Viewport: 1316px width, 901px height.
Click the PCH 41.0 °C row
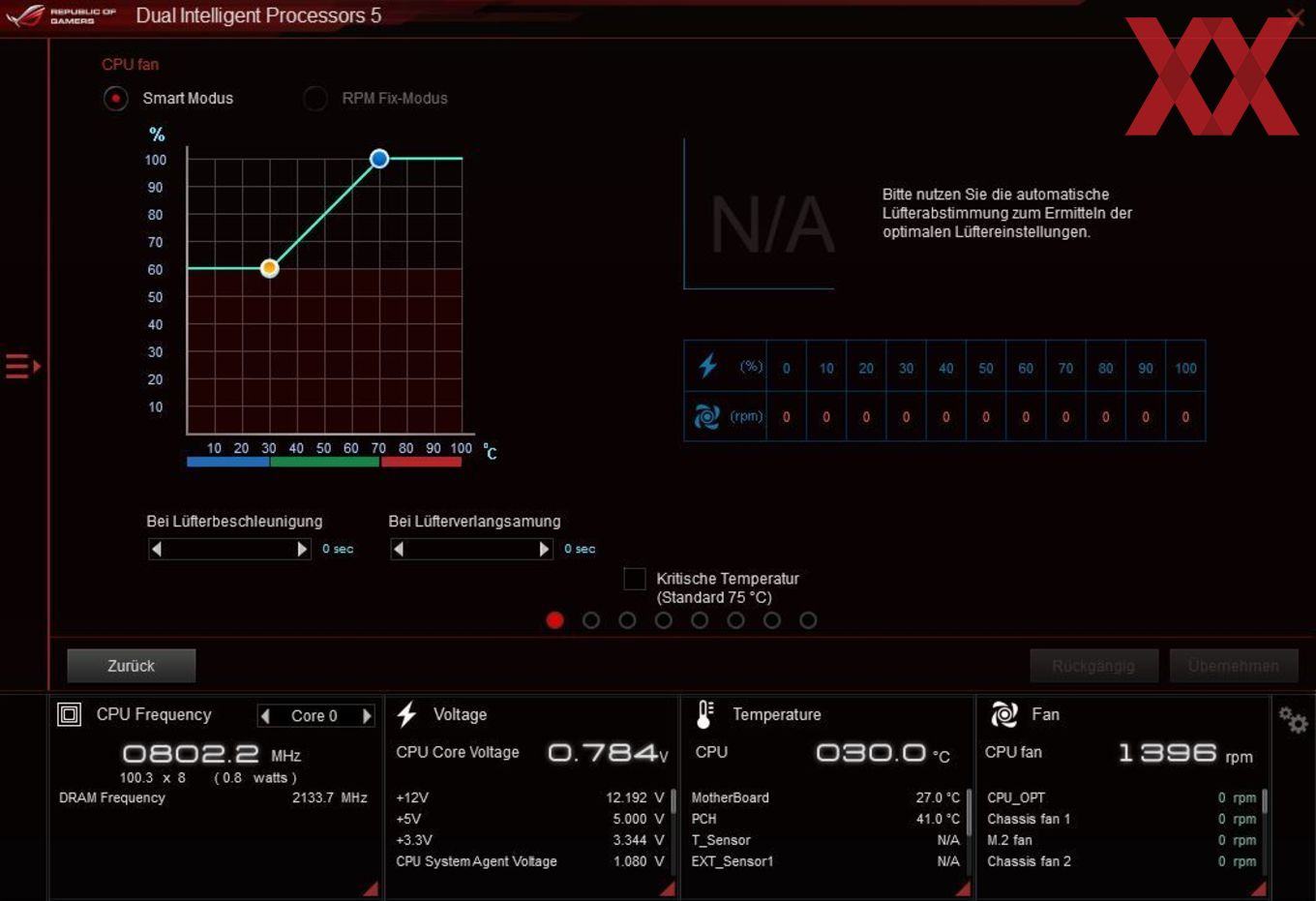[825, 819]
